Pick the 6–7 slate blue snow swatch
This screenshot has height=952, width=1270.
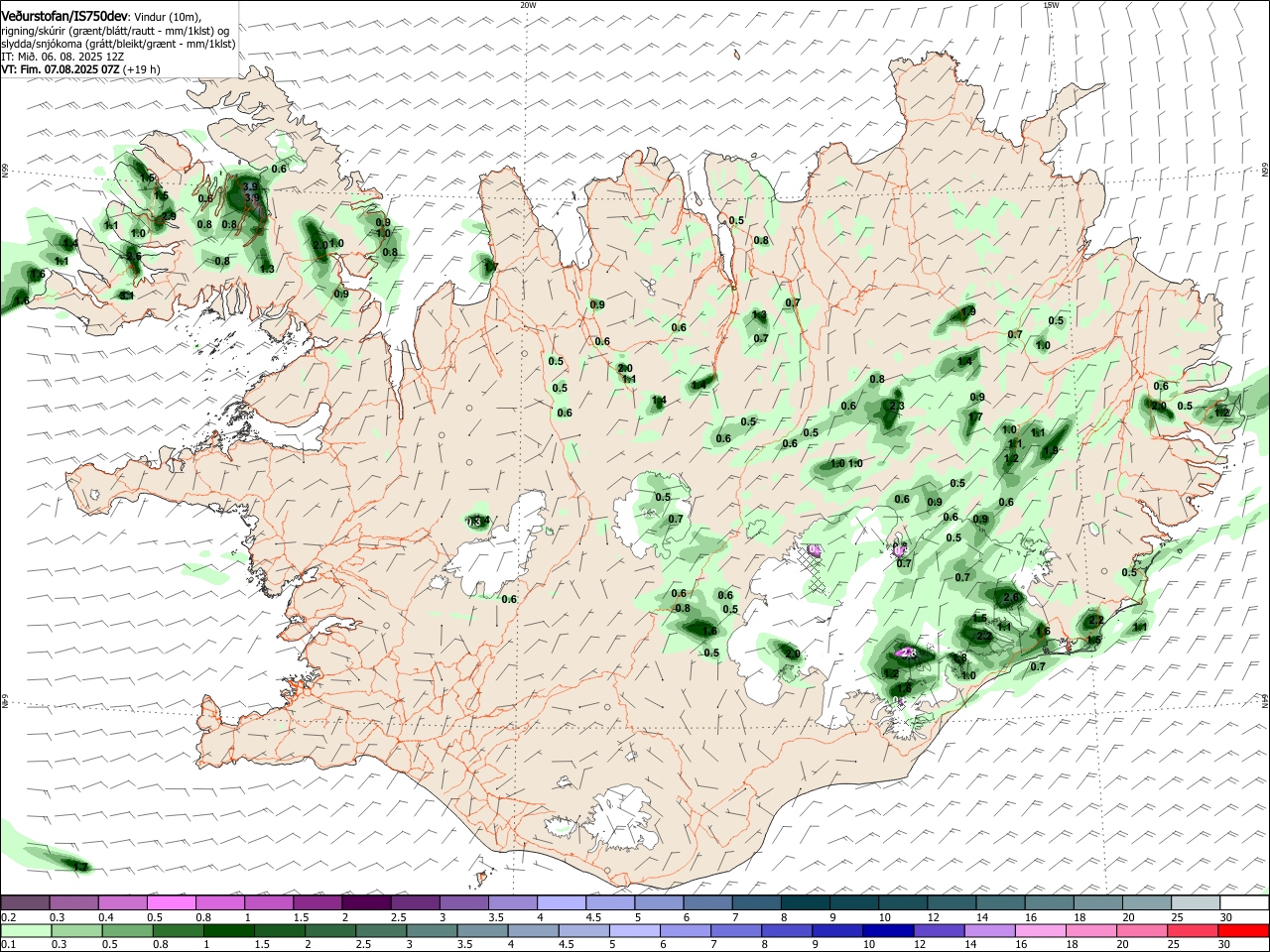click(x=707, y=903)
